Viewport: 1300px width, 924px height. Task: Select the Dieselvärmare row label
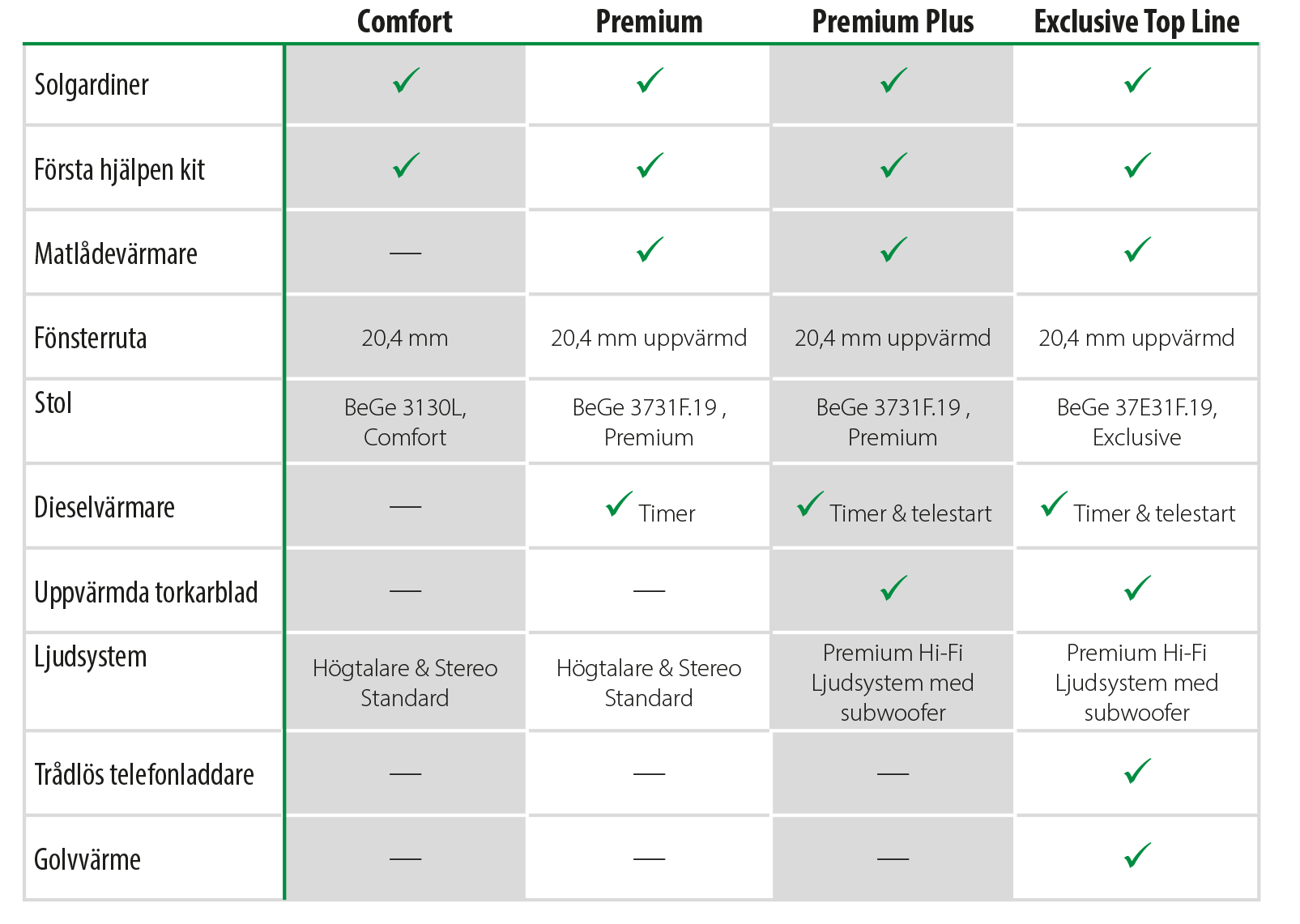[104, 507]
